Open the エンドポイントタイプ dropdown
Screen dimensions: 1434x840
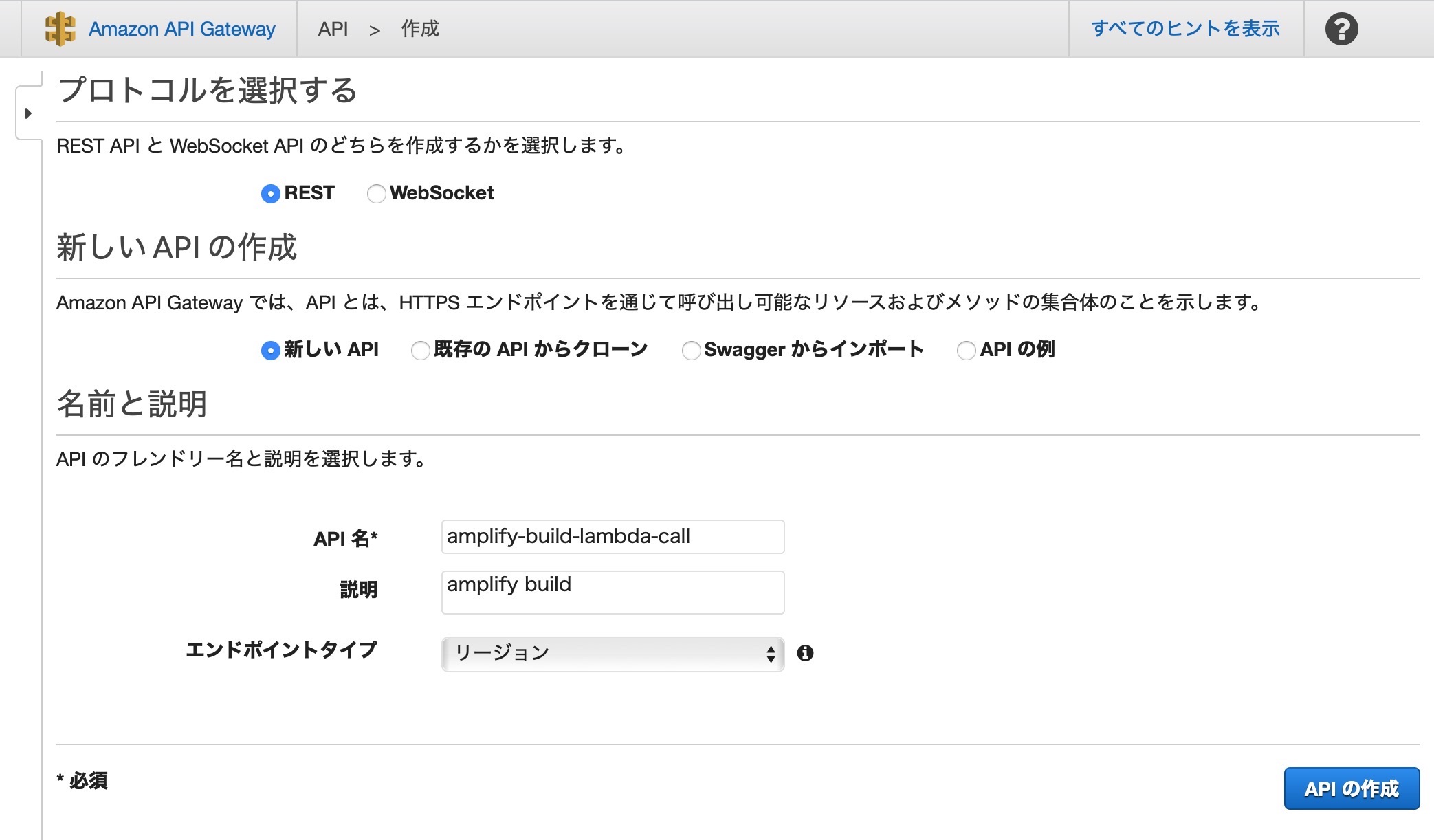click(x=613, y=654)
